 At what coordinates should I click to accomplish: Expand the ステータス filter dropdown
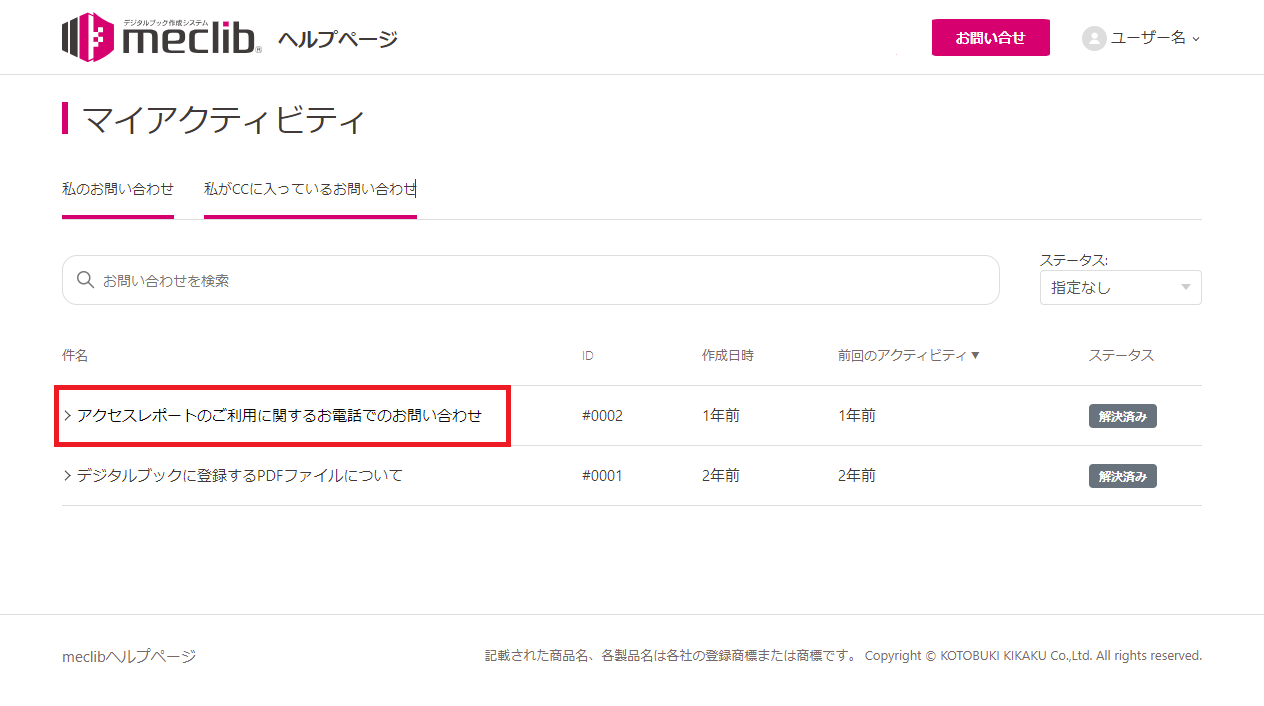[1119, 287]
